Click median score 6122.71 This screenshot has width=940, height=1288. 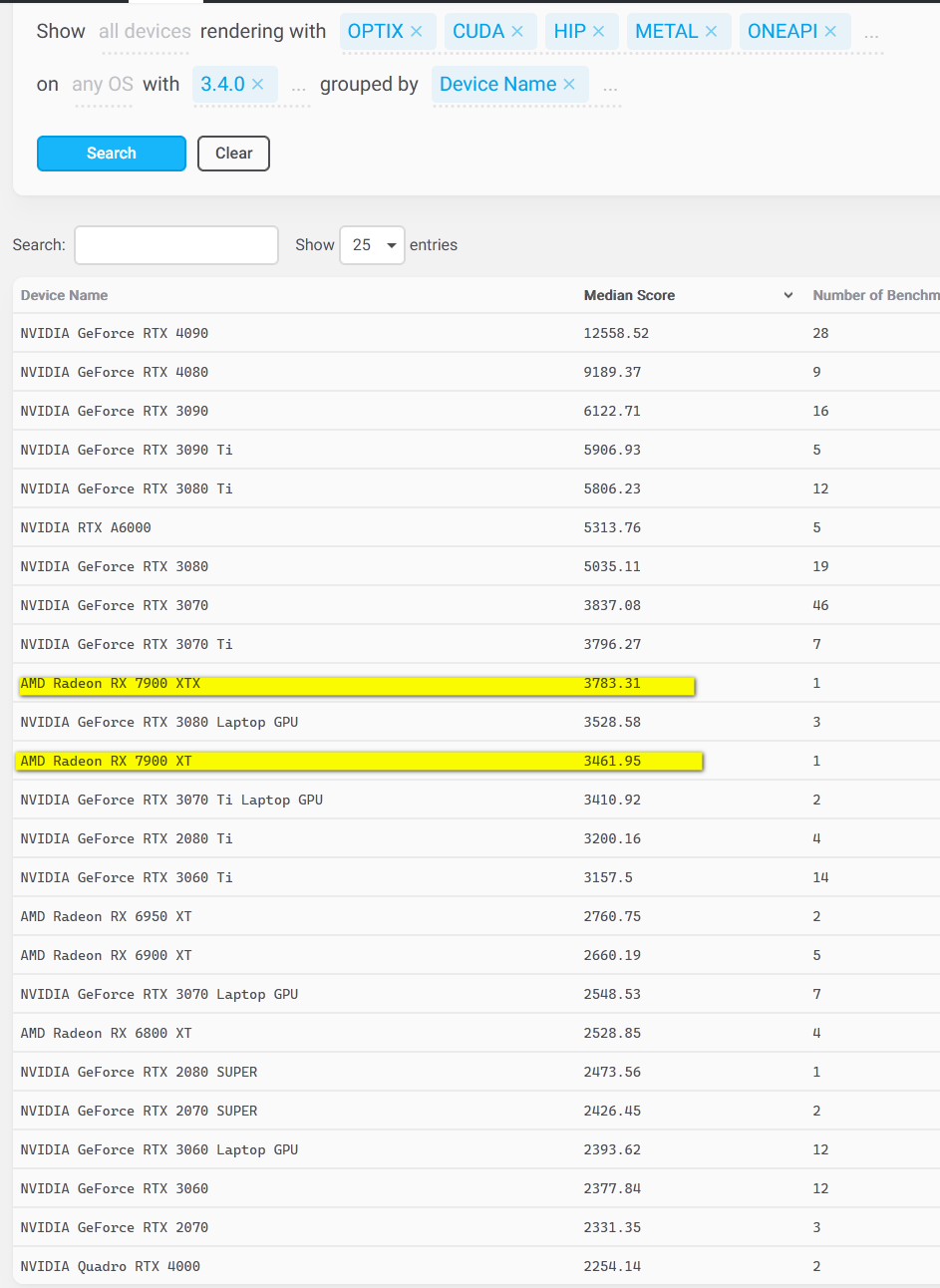(612, 411)
